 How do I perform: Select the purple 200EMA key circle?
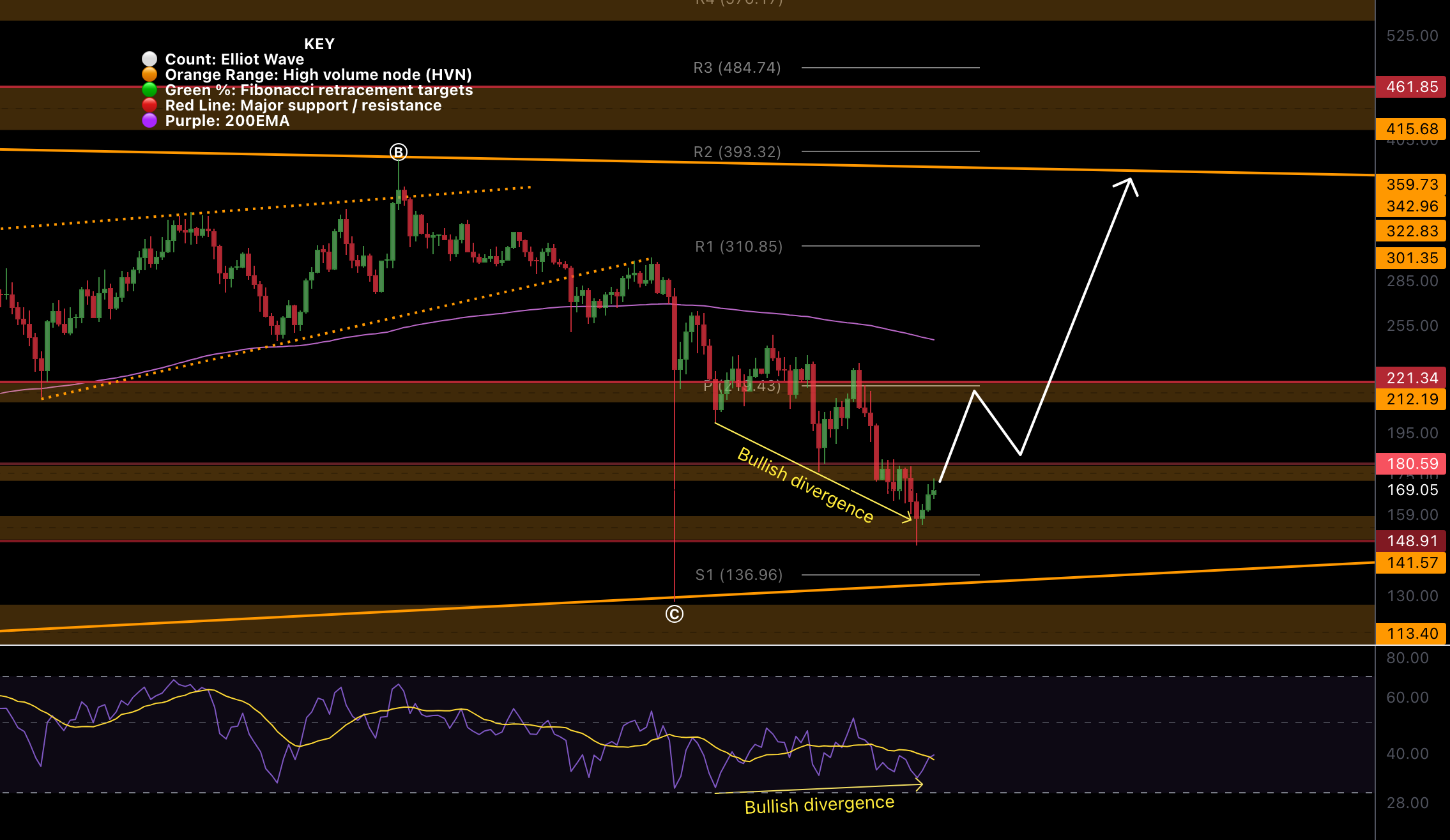149,120
